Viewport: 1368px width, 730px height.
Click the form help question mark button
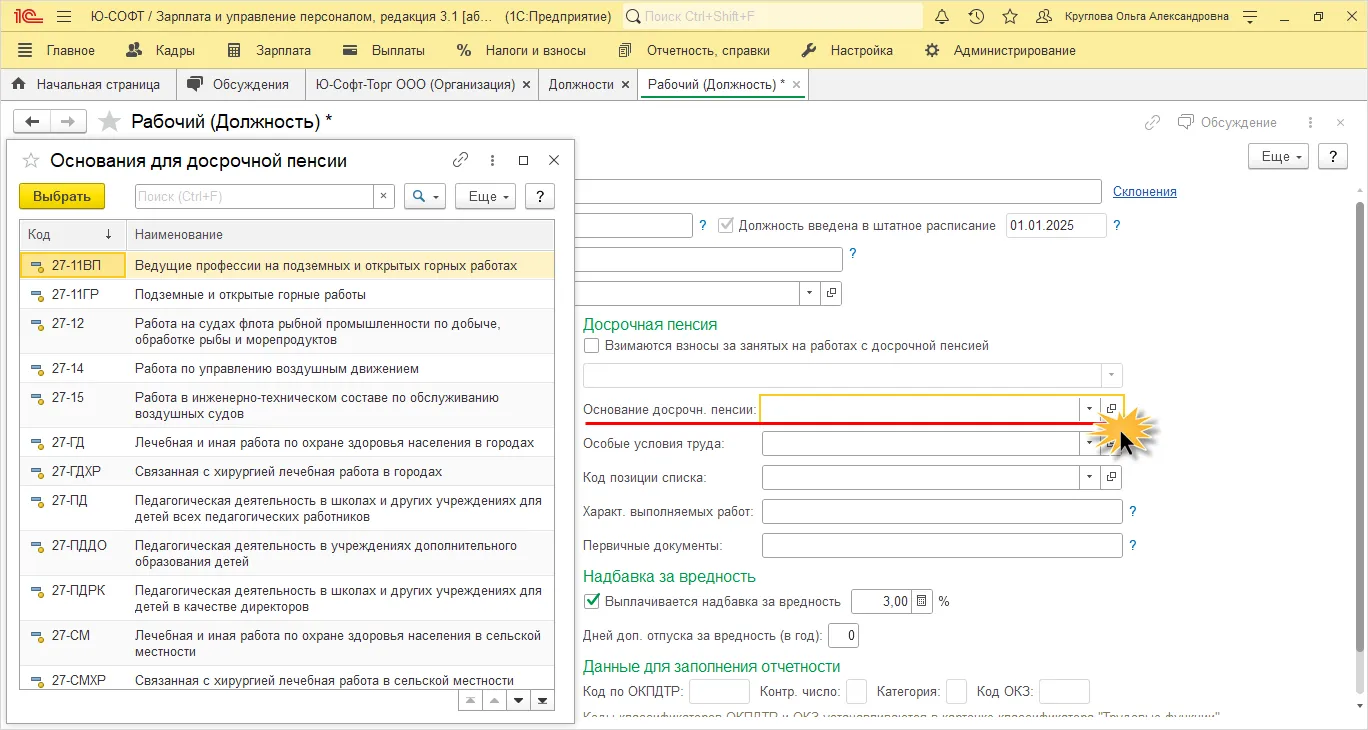[x=1333, y=157]
